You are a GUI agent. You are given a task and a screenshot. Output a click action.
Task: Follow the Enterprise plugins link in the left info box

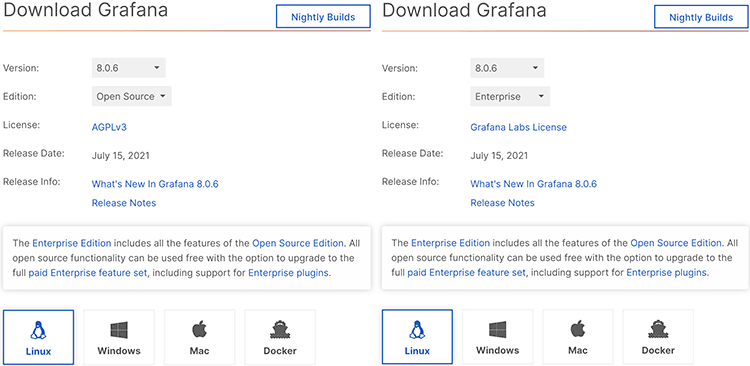[x=288, y=273]
